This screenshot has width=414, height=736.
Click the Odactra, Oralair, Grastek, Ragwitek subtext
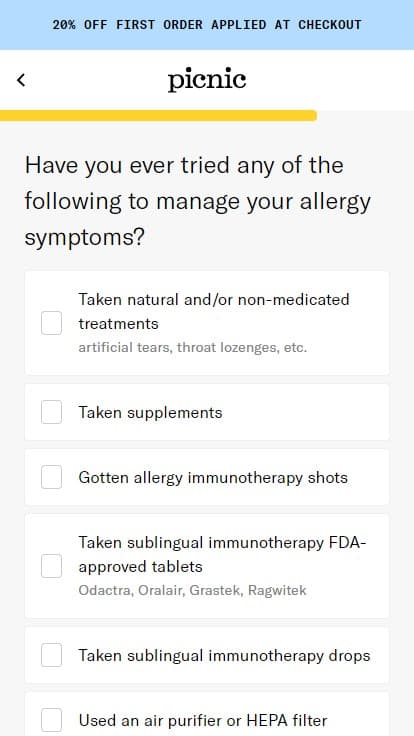pyautogui.click(x=192, y=590)
